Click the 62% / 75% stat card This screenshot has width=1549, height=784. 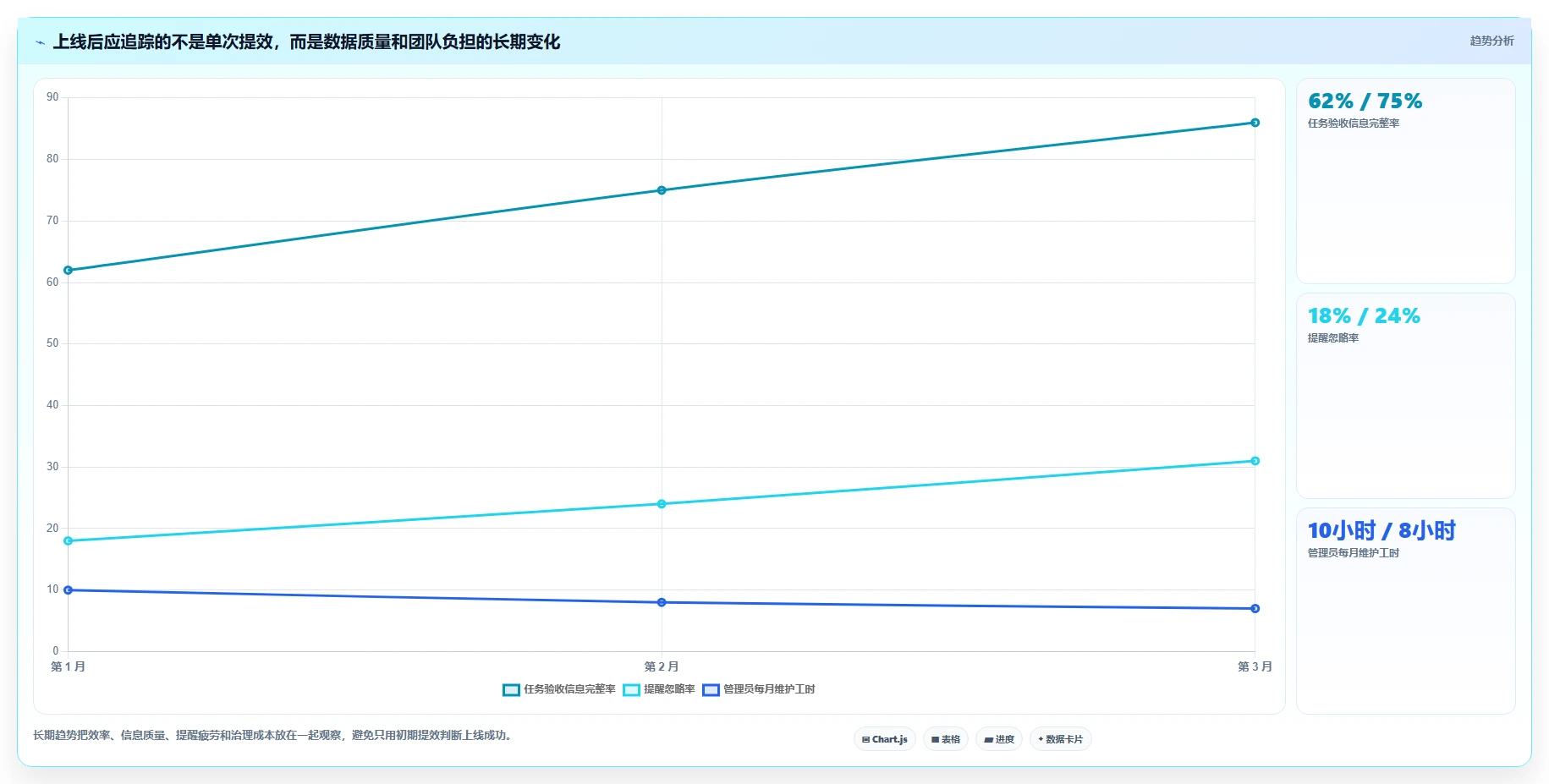coord(1405,181)
